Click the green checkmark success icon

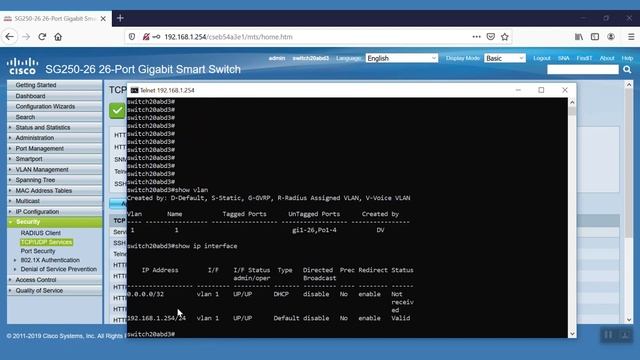coord(117,111)
